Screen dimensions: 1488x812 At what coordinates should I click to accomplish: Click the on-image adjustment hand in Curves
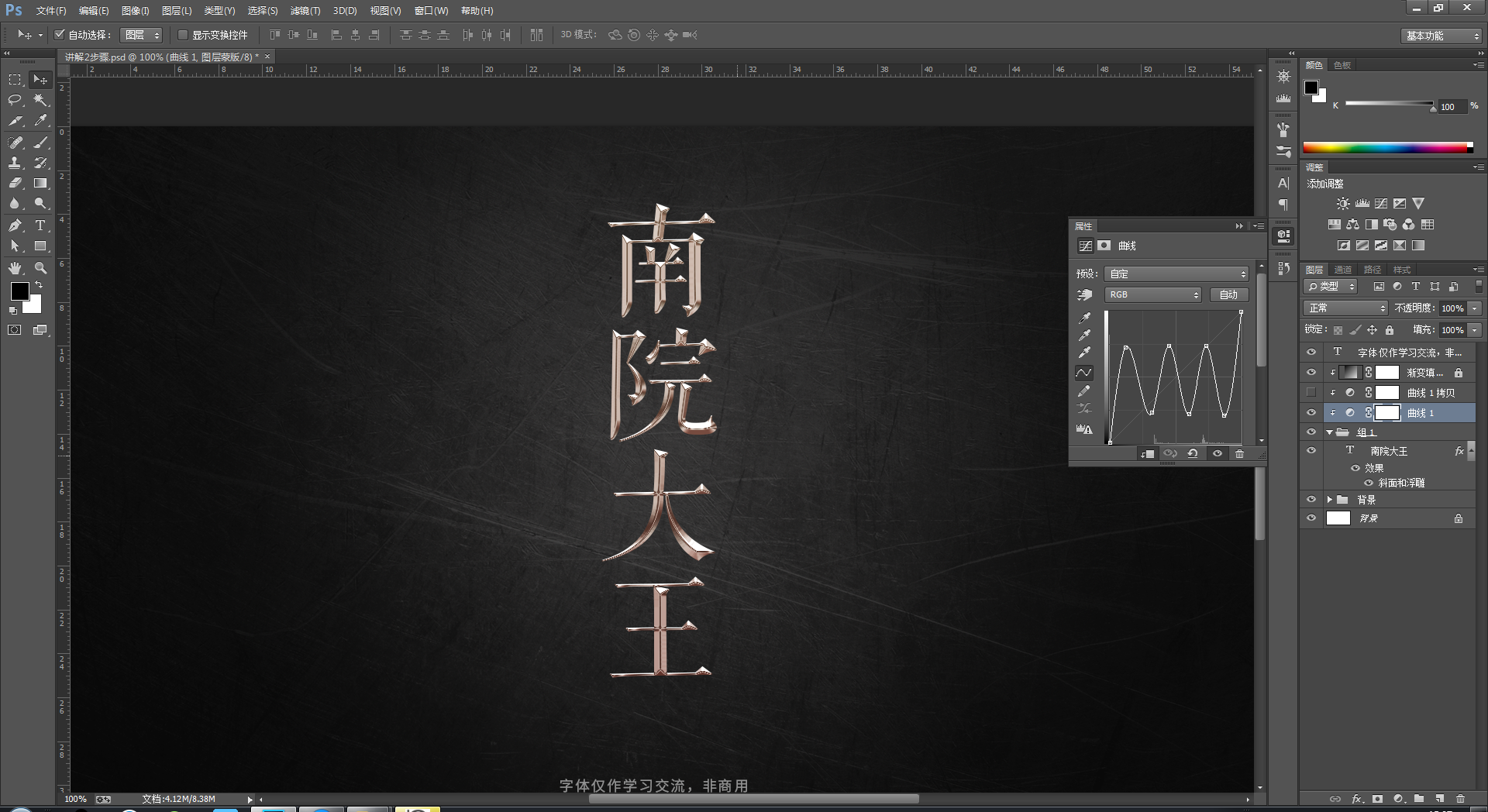(x=1084, y=294)
